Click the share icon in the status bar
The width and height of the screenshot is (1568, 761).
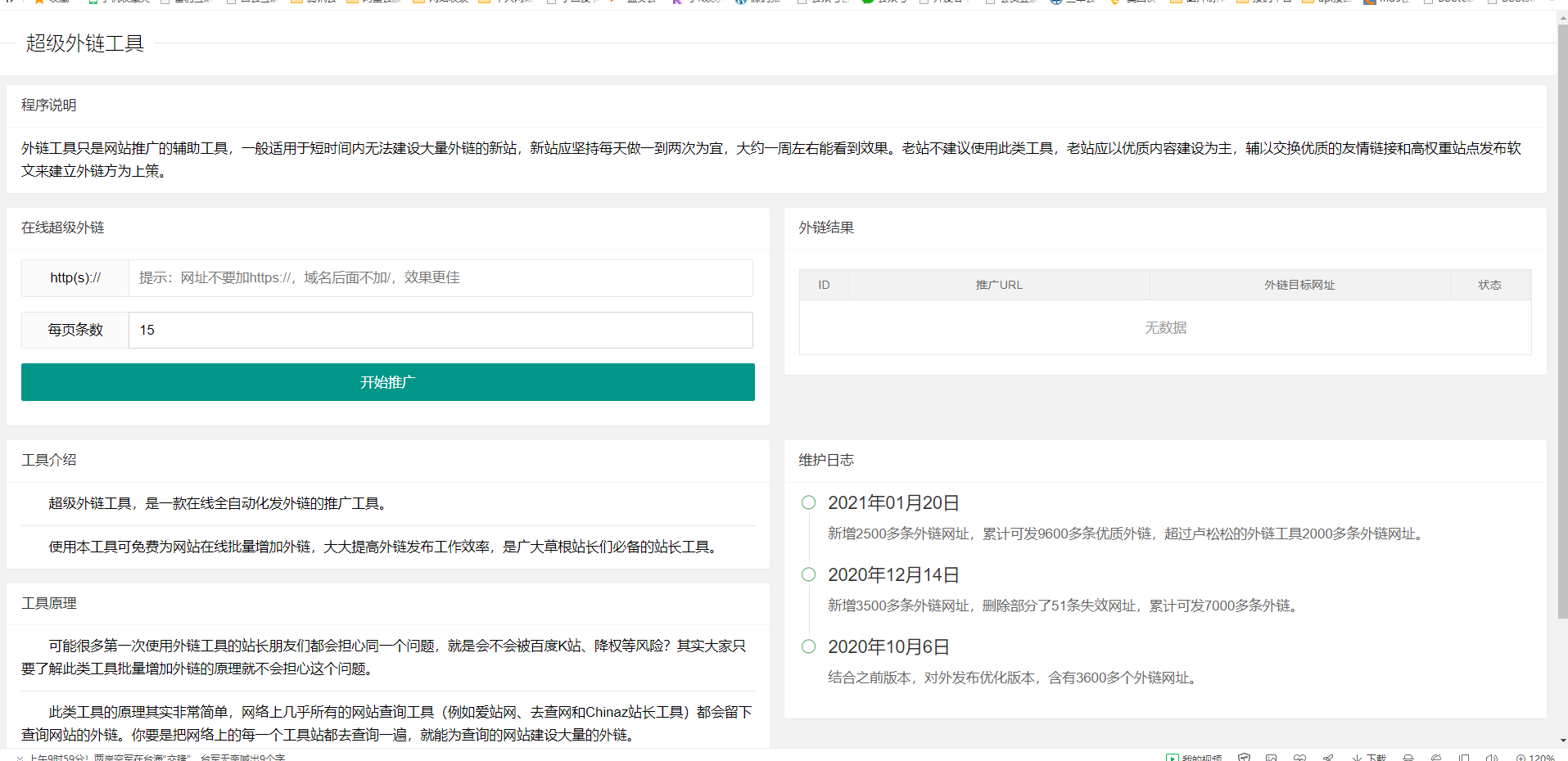(x=1328, y=755)
